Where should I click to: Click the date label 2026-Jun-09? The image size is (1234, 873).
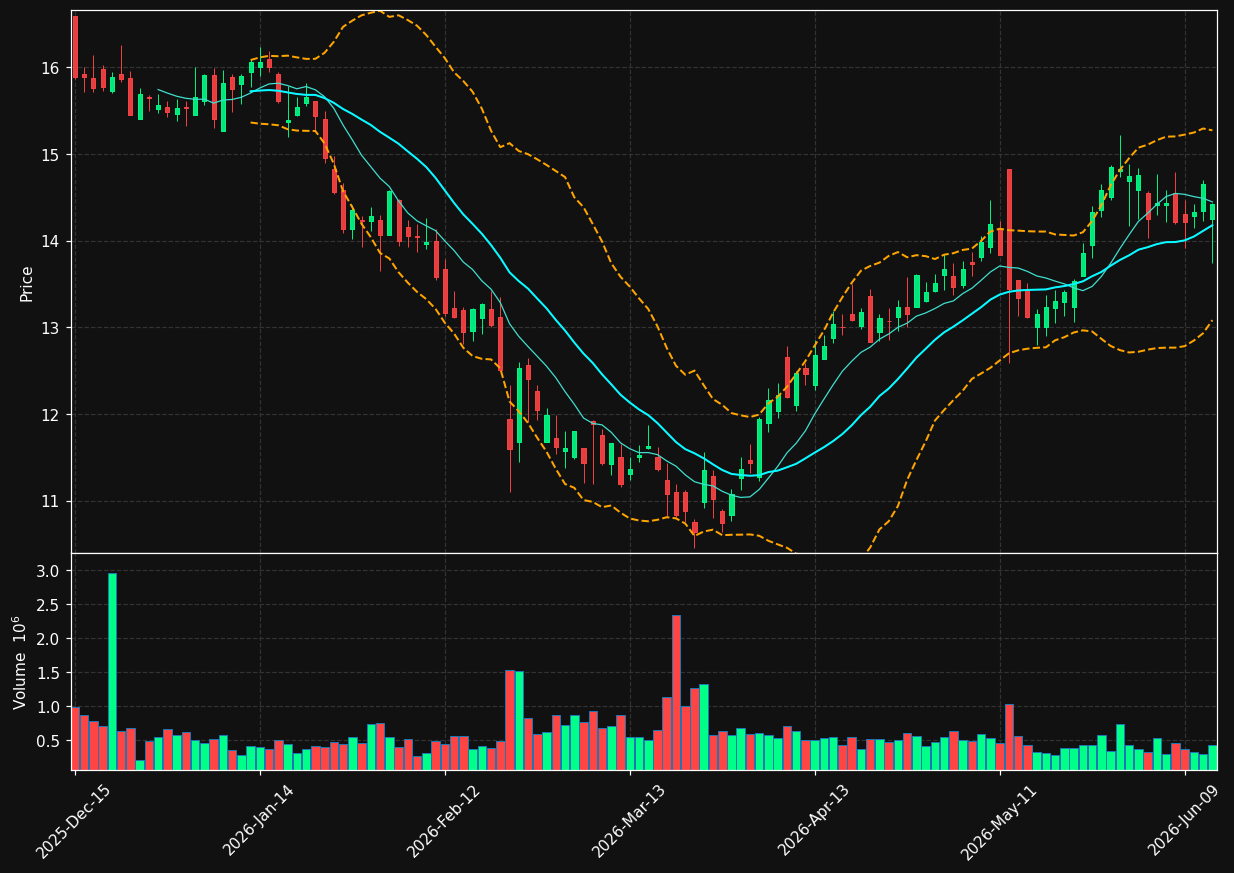1185,821
